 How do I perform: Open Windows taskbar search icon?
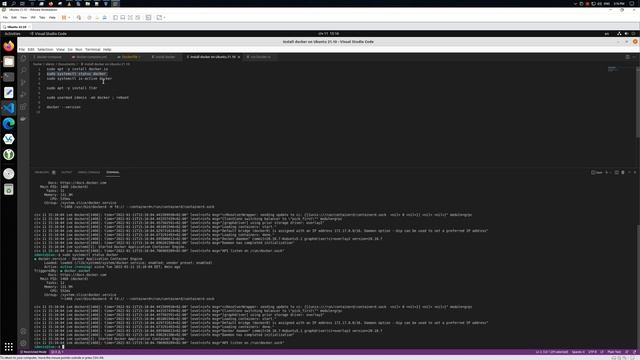[x=13, y=3]
